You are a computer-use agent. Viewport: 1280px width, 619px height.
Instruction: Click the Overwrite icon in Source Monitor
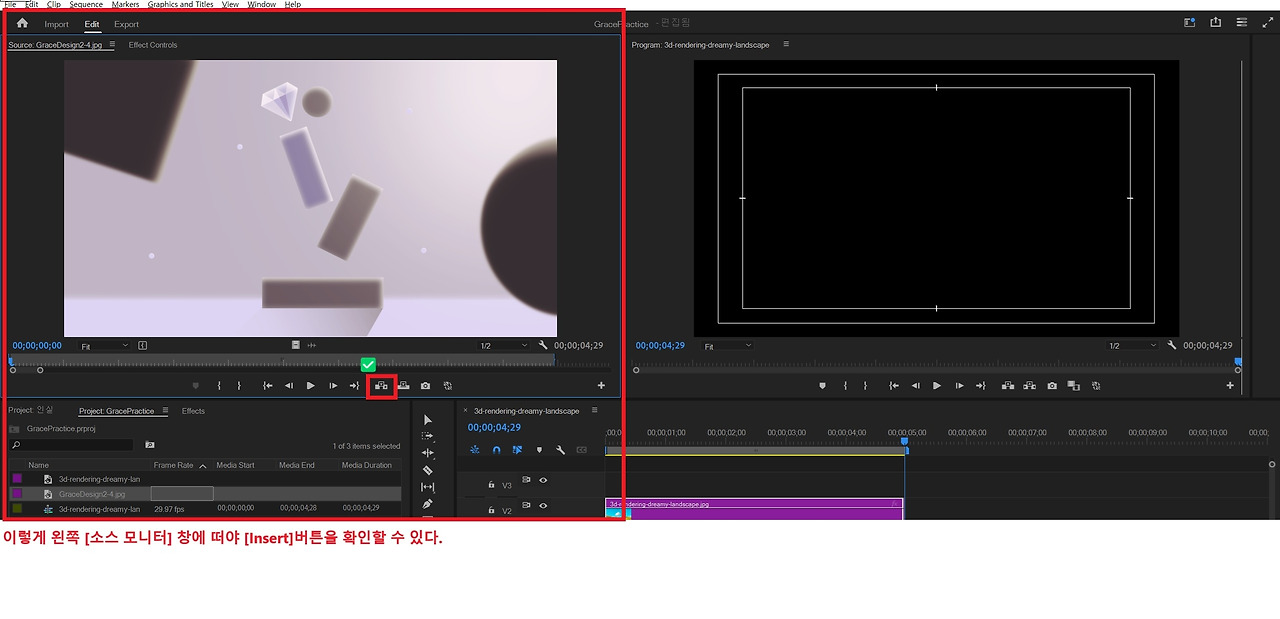coord(404,385)
